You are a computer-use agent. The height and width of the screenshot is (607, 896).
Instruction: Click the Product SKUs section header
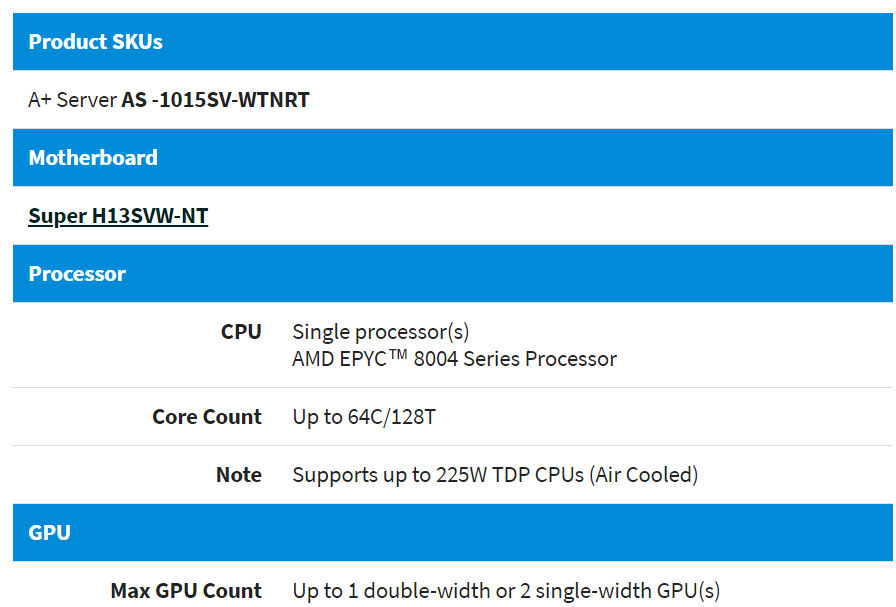coord(95,42)
